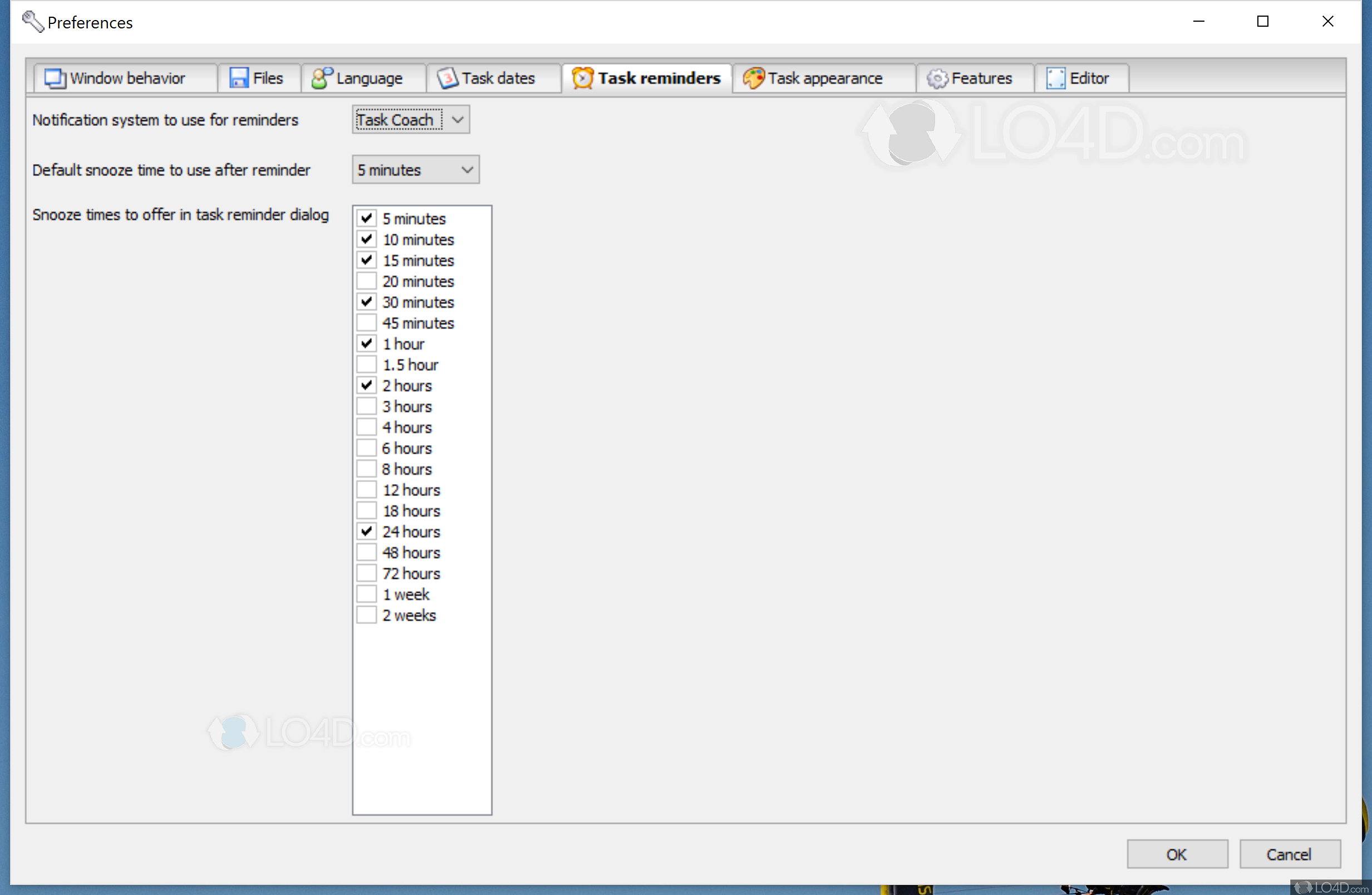The height and width of the screenshot is (895, 1372).
Task: Switch to the Task appearance tab
Action: click(823, 78)
